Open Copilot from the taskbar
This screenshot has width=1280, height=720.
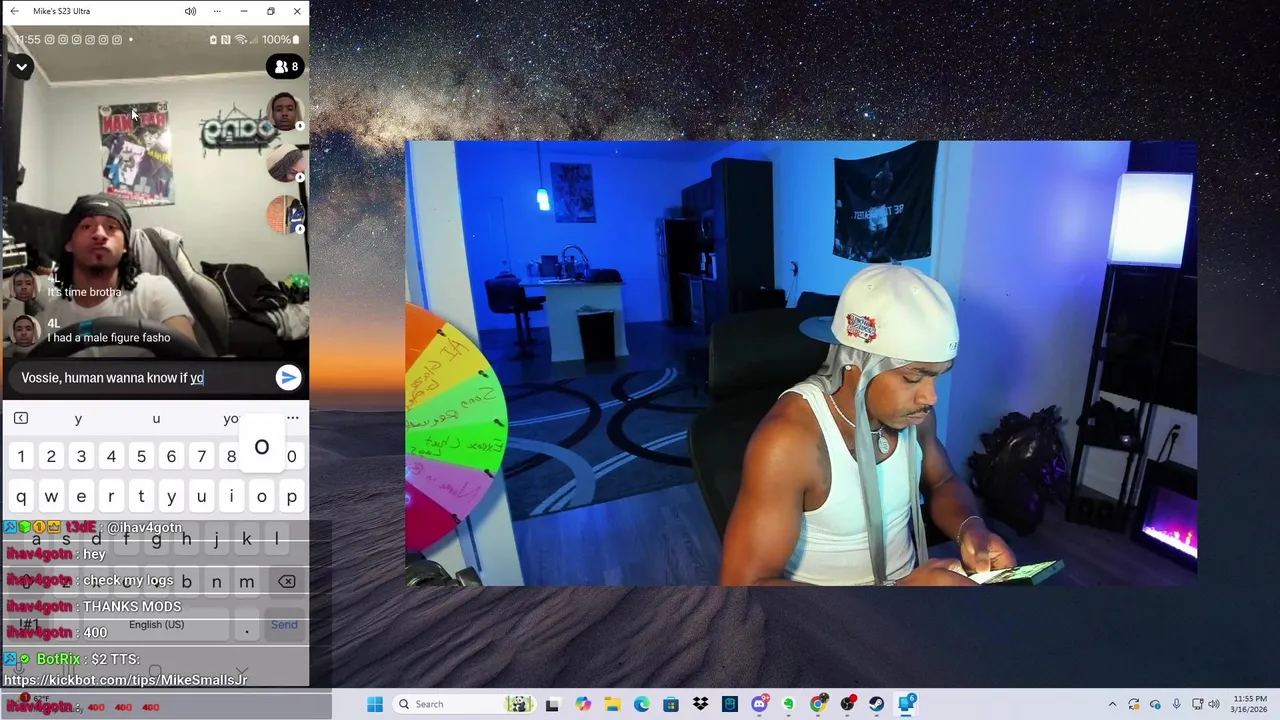[582, 704]
